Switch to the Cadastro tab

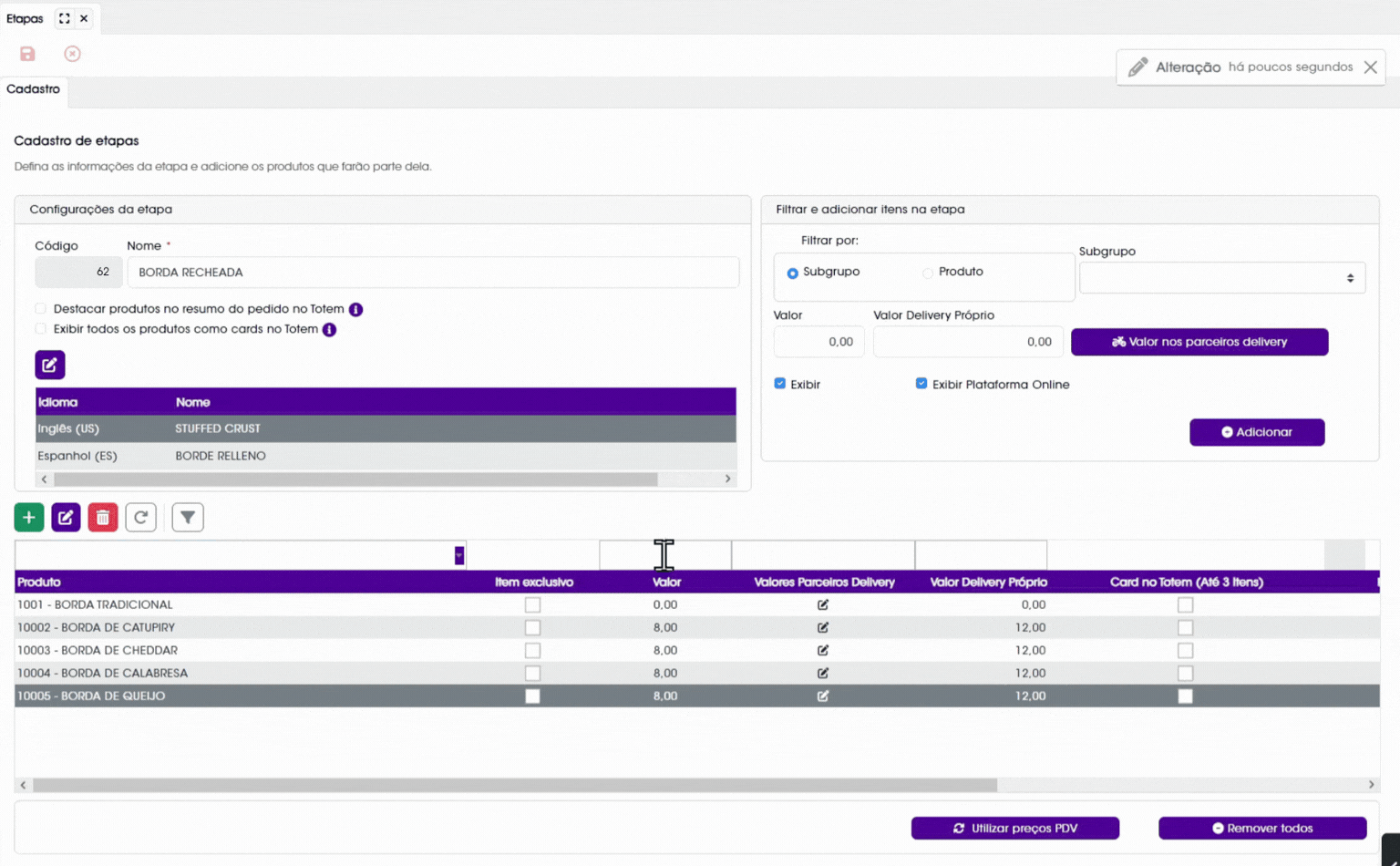click(x=34, y=89)
